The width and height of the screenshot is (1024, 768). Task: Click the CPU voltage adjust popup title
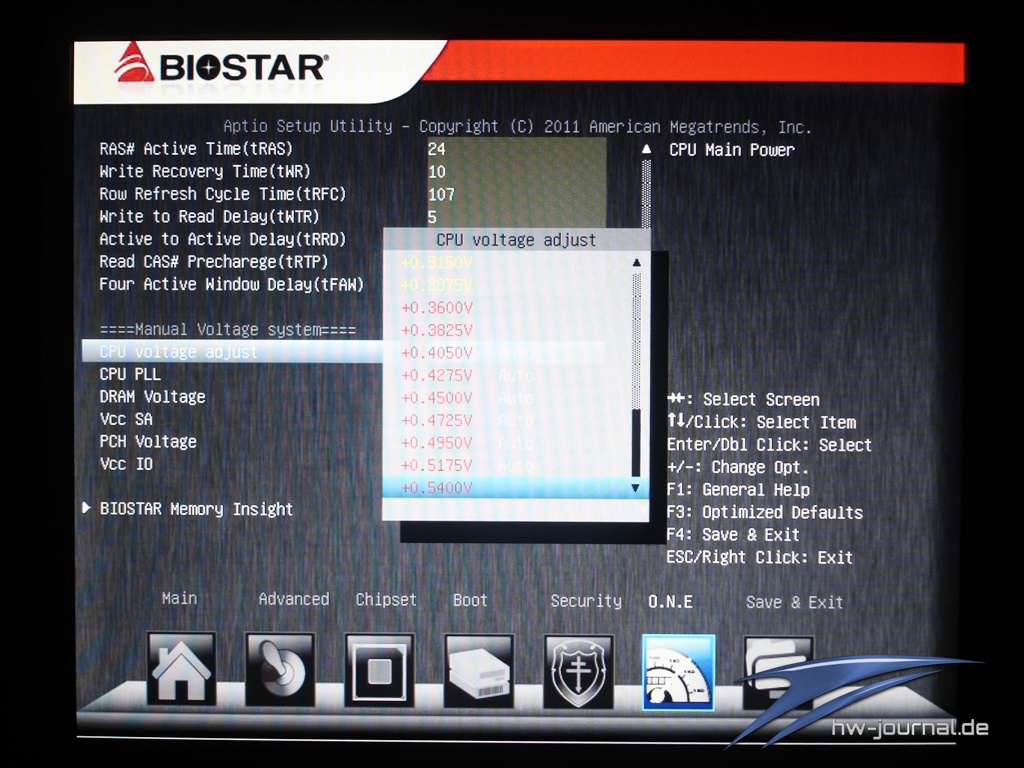(516, 240)
